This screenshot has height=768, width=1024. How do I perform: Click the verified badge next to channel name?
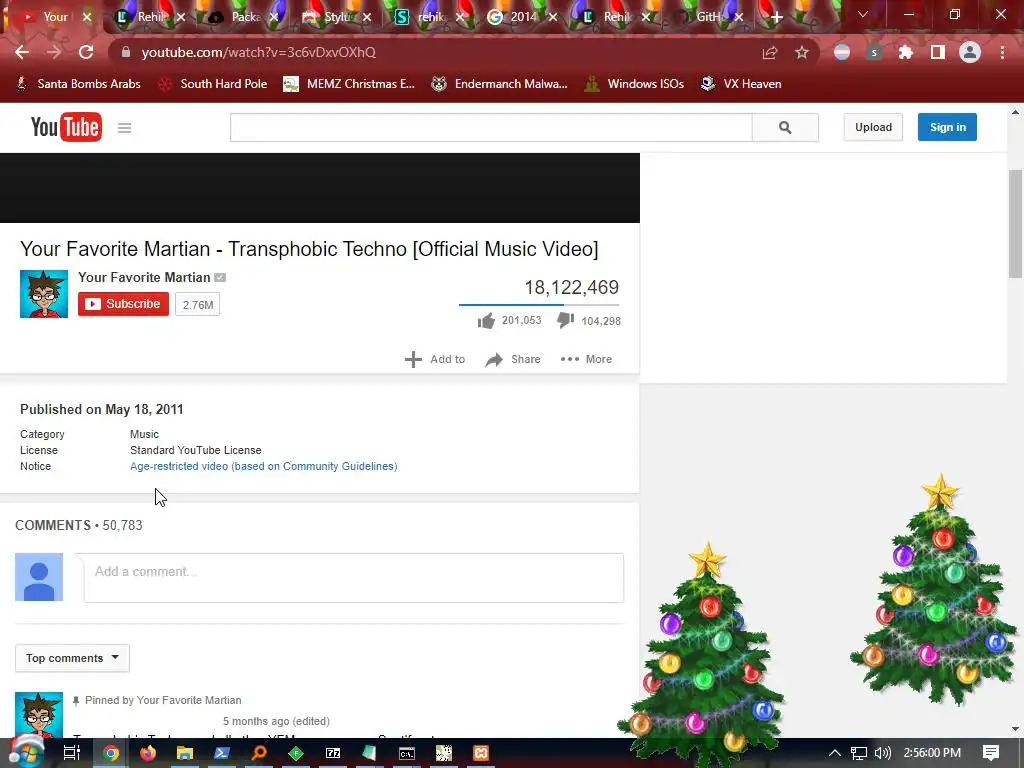pyautogui.click(x=220, y=278)
